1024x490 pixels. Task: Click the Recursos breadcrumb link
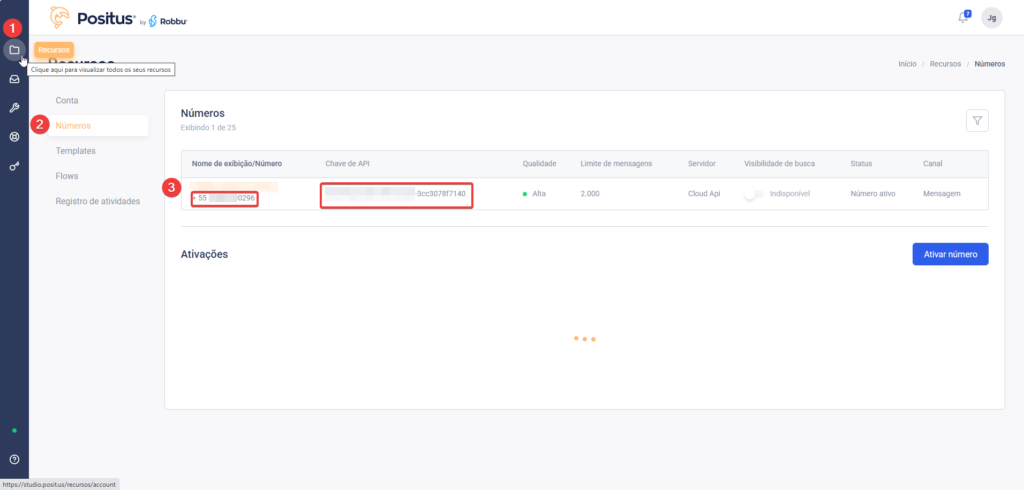(945, 64)
